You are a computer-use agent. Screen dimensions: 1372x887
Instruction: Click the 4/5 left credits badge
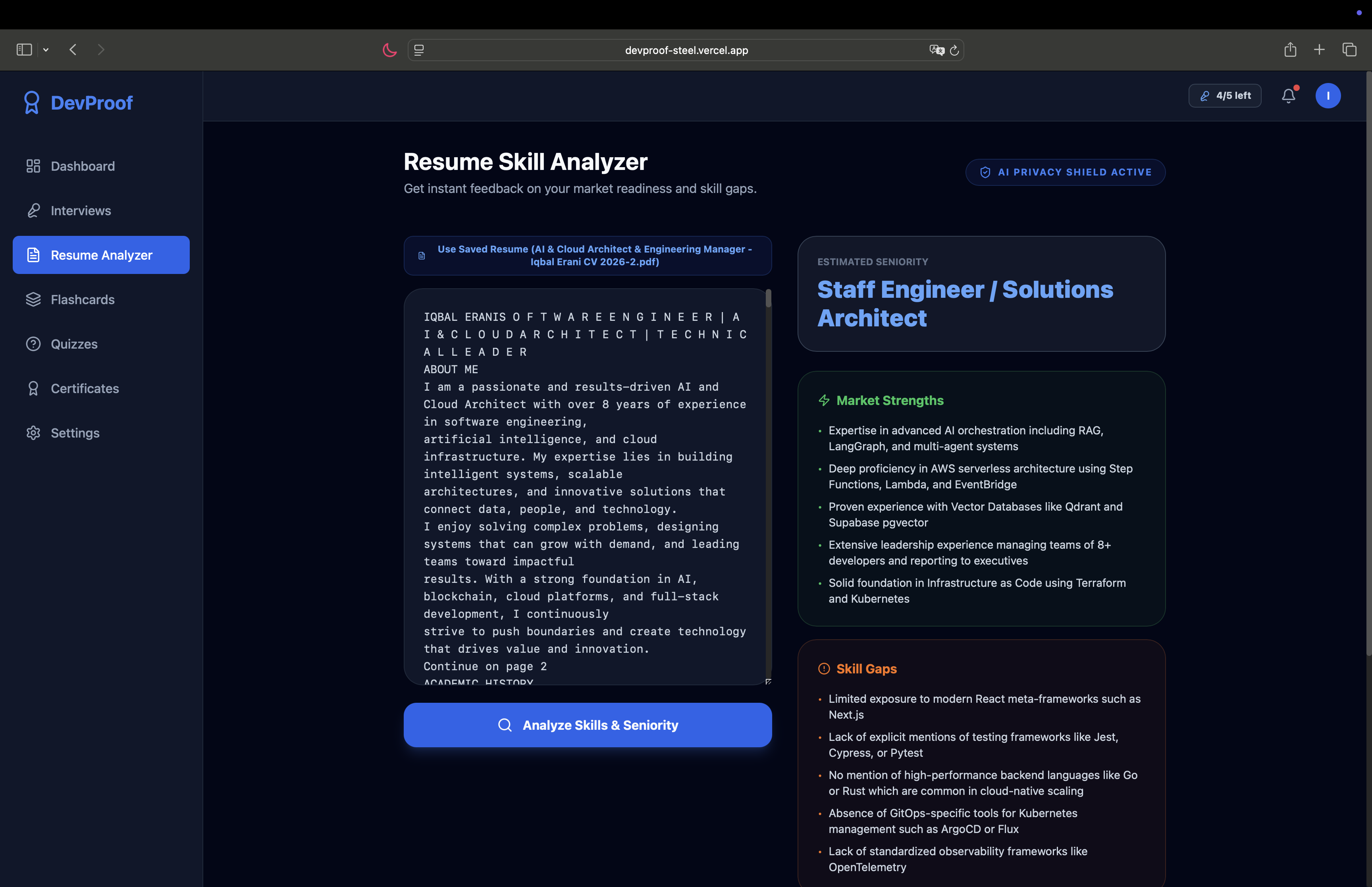point(1225,96)
